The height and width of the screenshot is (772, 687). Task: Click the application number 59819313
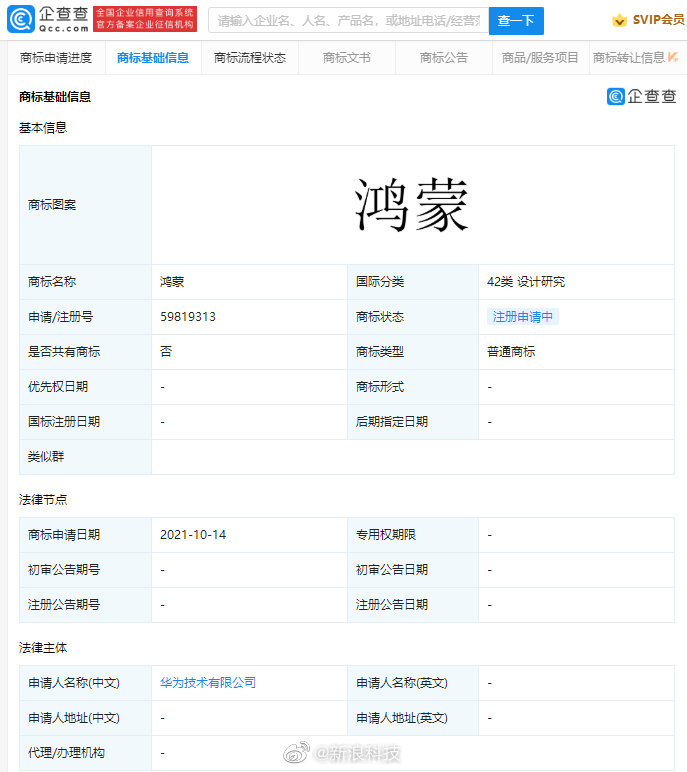pos(188,317)
